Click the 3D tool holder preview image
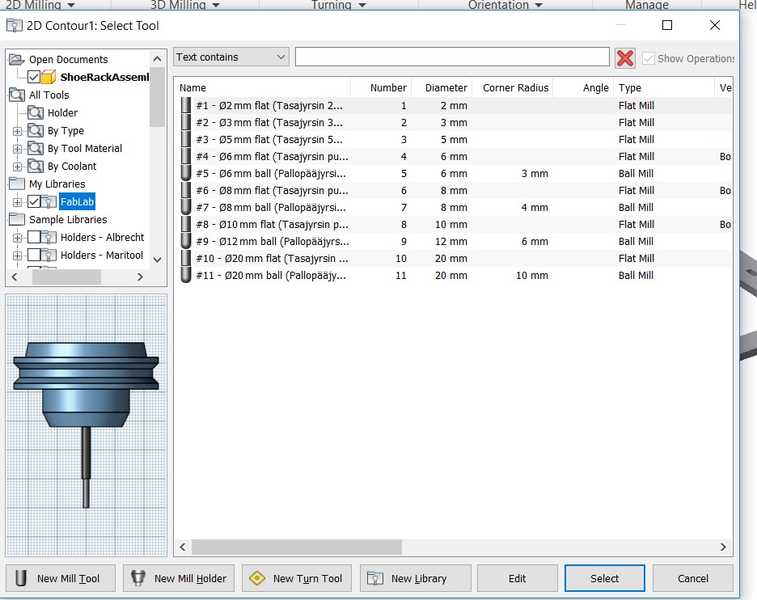 tap(86, 425)
